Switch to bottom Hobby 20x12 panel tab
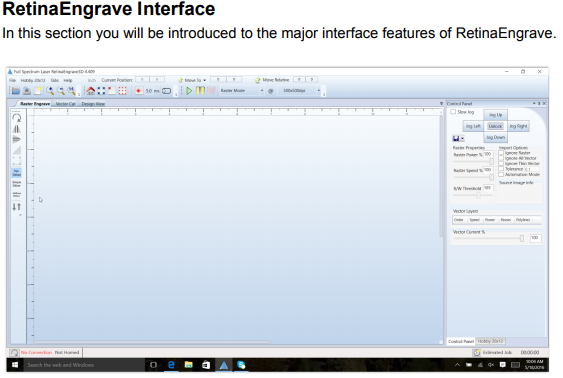Image resolution: width=563 pixels, height=378 pixels. 490,341
